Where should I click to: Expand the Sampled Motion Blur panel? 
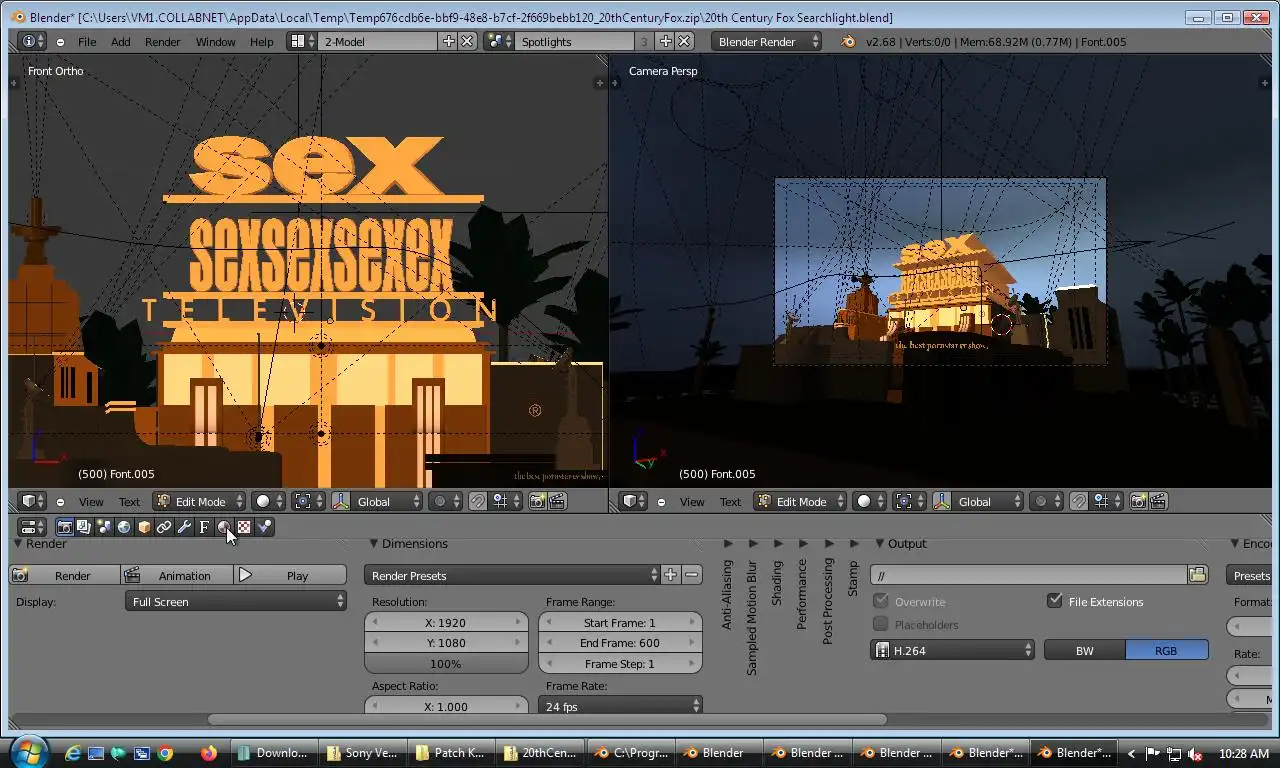coord(753,543)
